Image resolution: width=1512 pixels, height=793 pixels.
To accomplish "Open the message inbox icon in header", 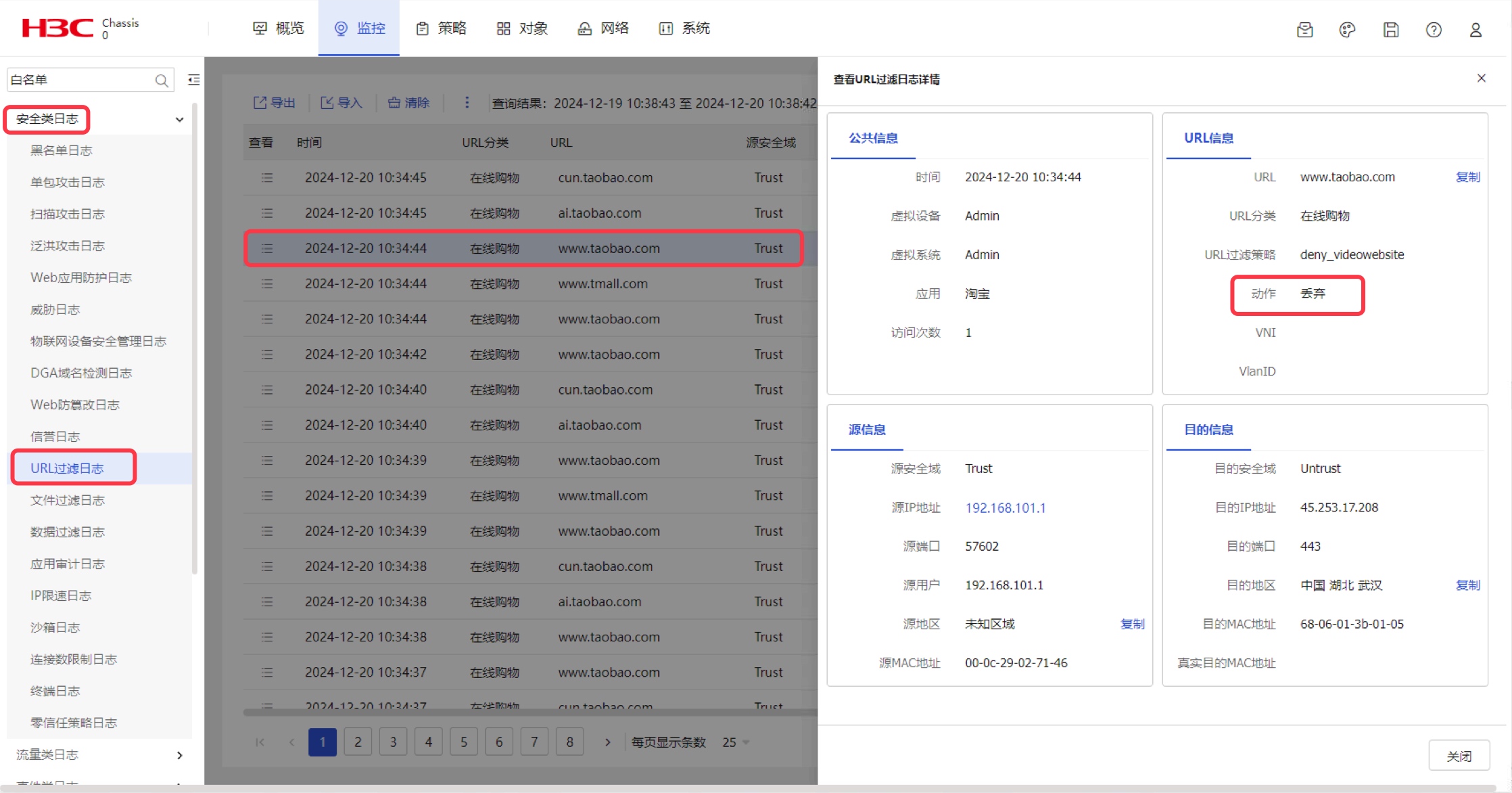I will [1305, 30].
